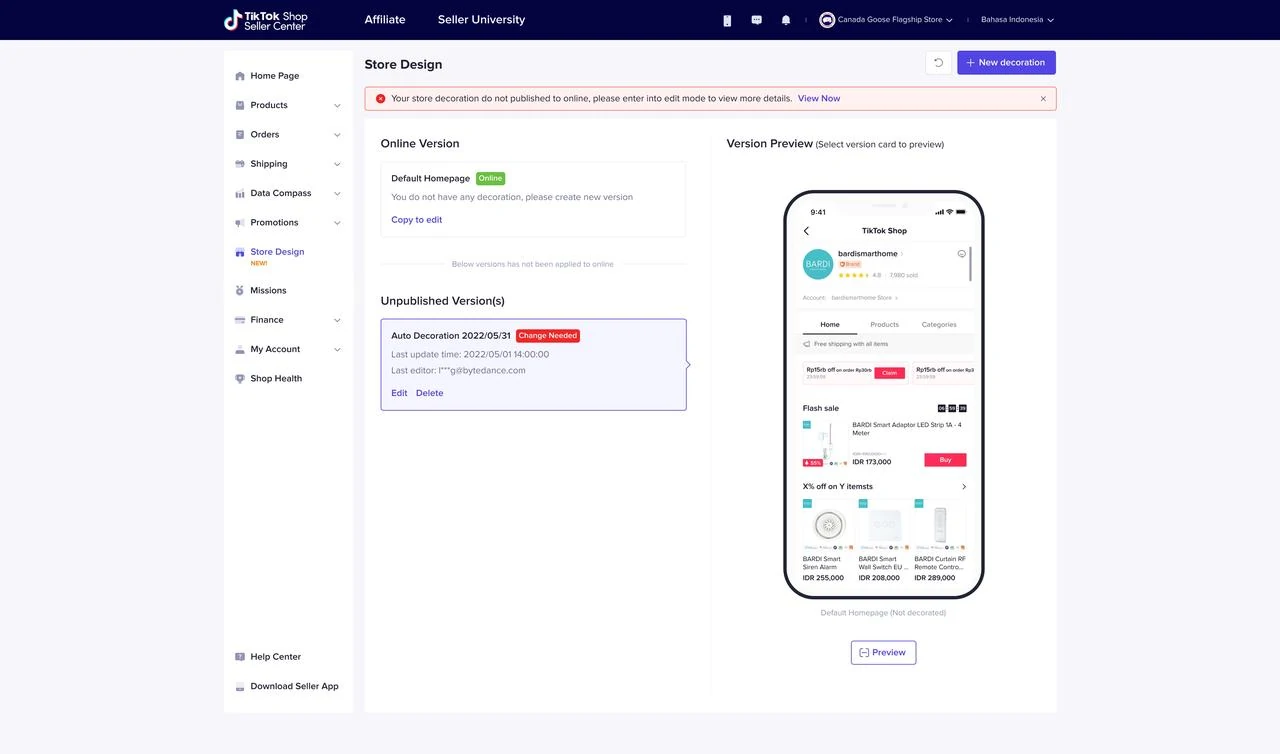Click the View Now link in alert
1280x754 pixels.
click(818, 99)
